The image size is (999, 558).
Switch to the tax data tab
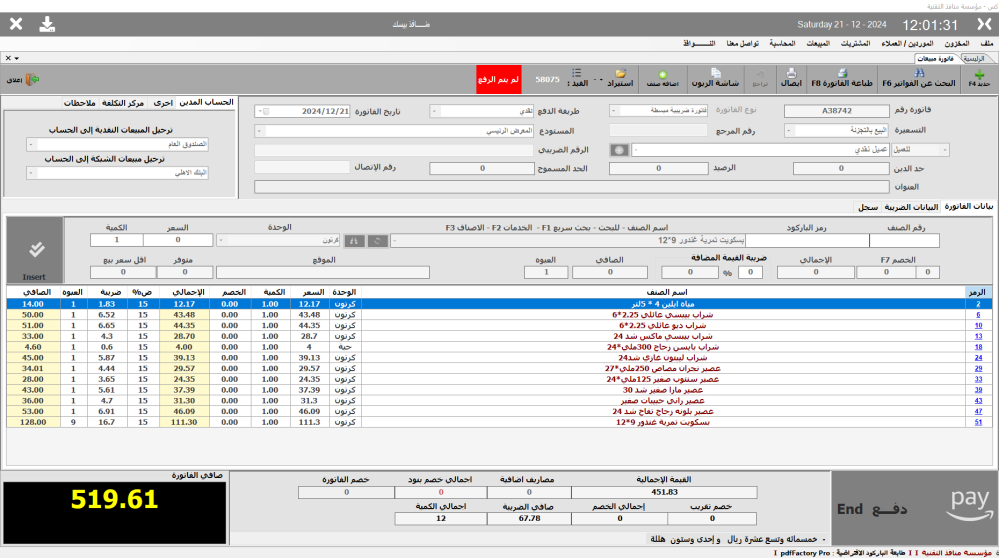click(911, 207)
